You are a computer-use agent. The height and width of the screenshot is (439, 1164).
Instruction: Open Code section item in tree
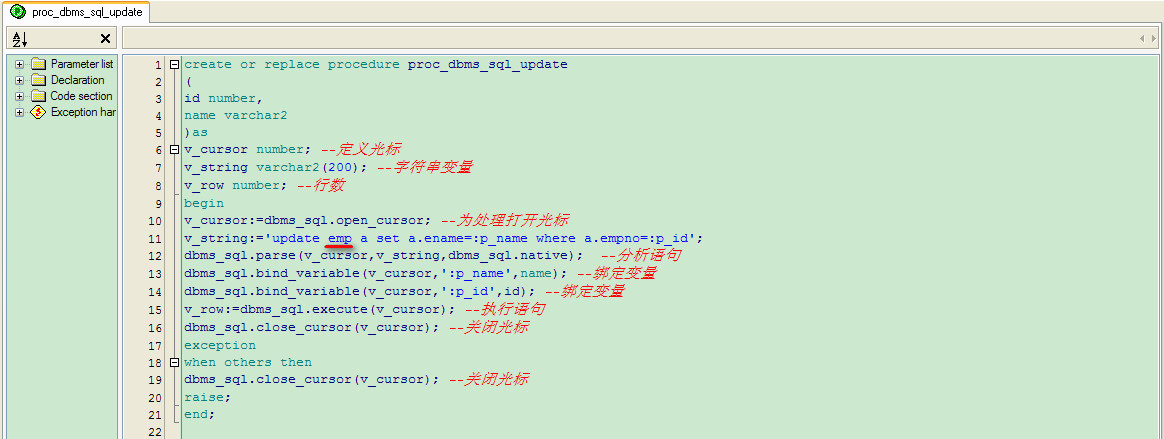tap(82, 97)
